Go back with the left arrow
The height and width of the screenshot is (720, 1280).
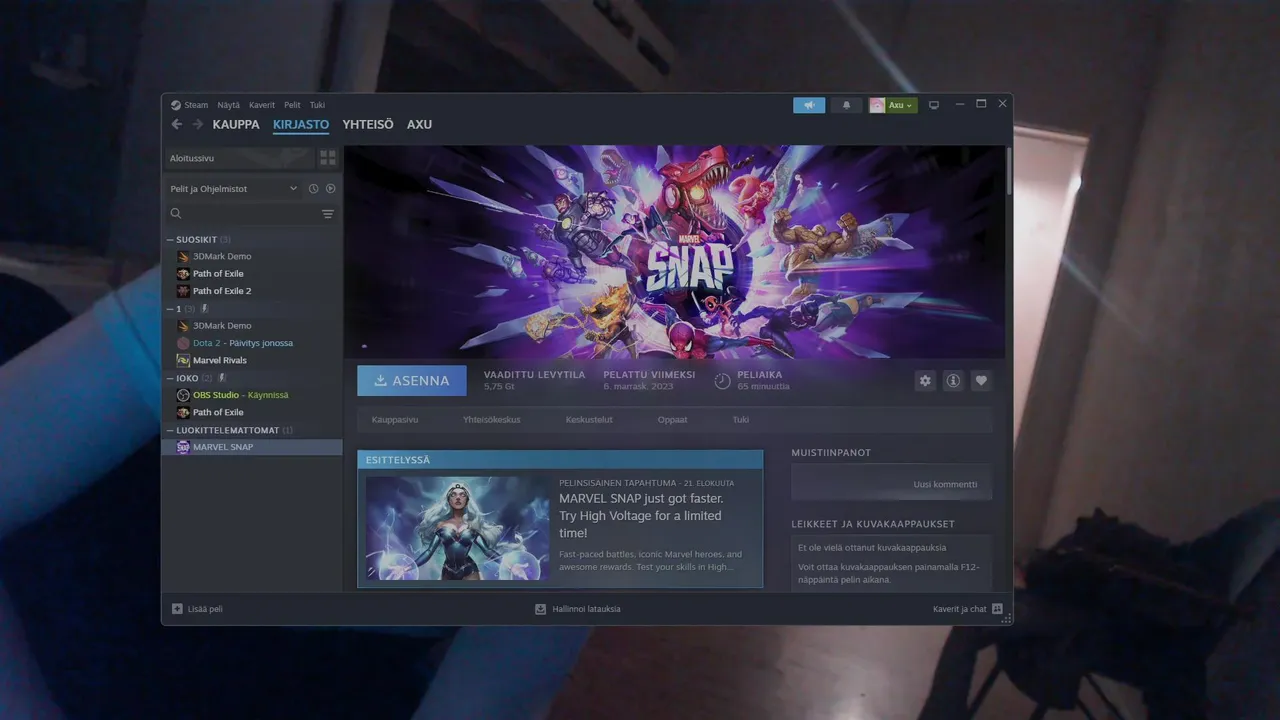click(x=177, y=124)
